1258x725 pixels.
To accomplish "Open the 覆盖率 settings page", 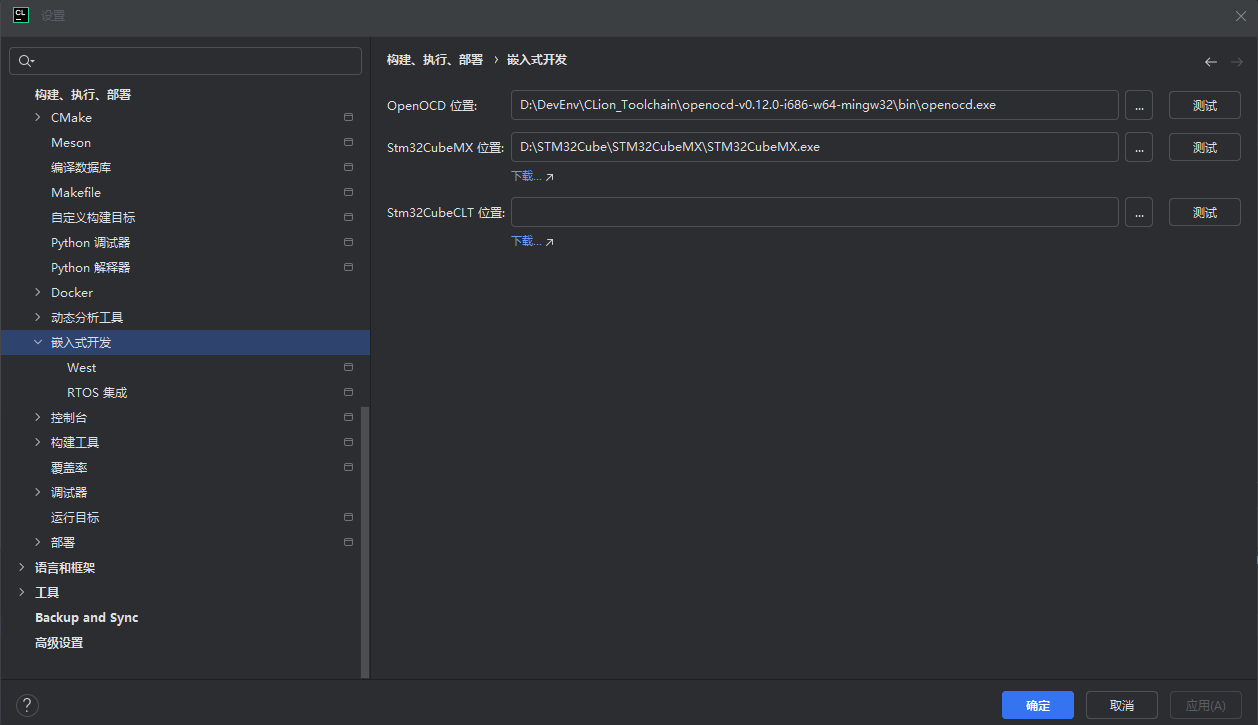I will click(69, 467).
